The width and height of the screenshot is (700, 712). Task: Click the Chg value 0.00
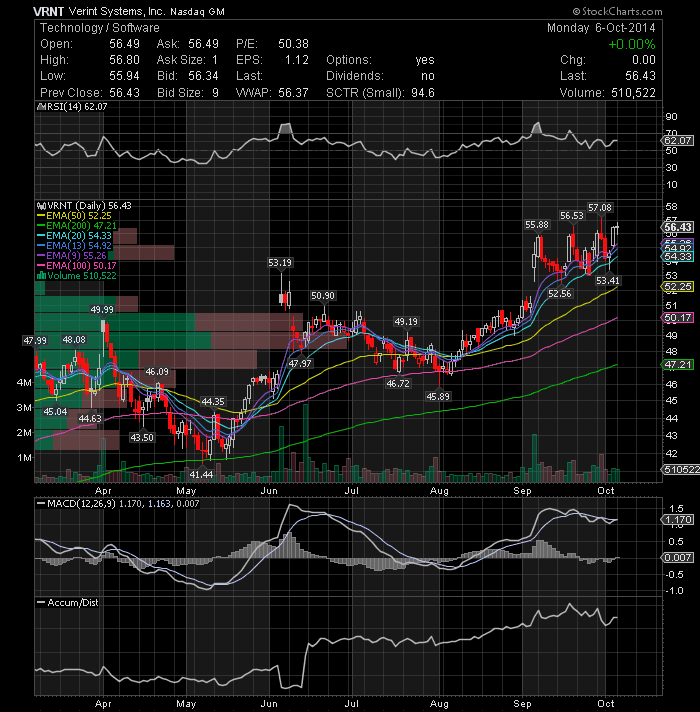click(x=644, y=59)
